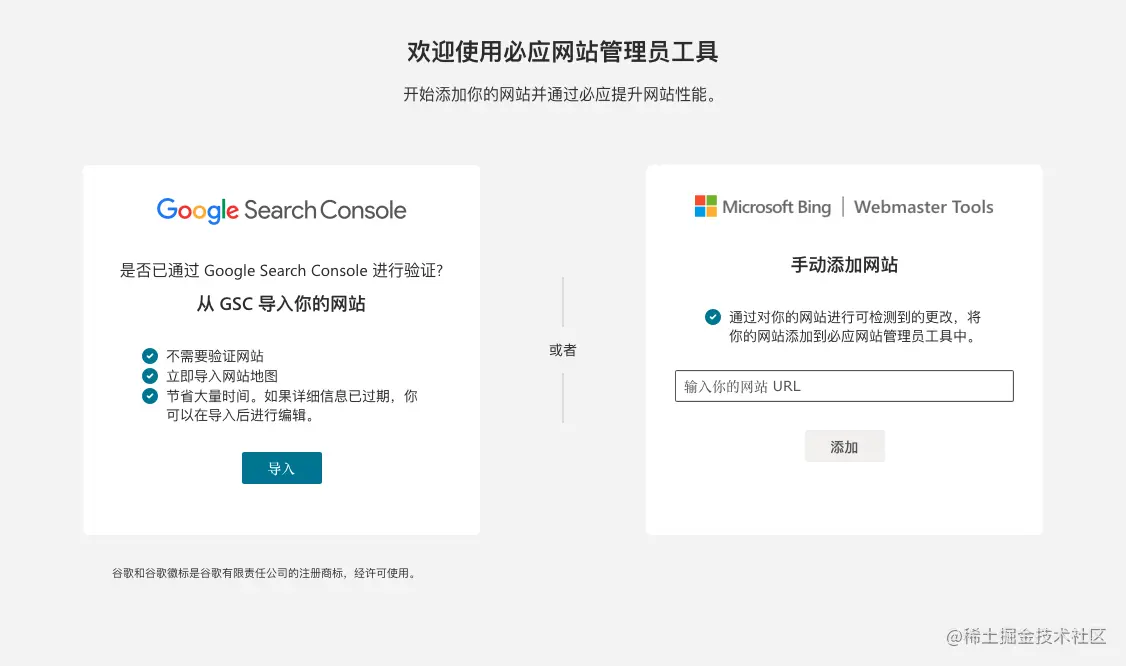1126x666 pixels.
Task: Focus the 输入你的网站 URL field
Action: (844, 386)
